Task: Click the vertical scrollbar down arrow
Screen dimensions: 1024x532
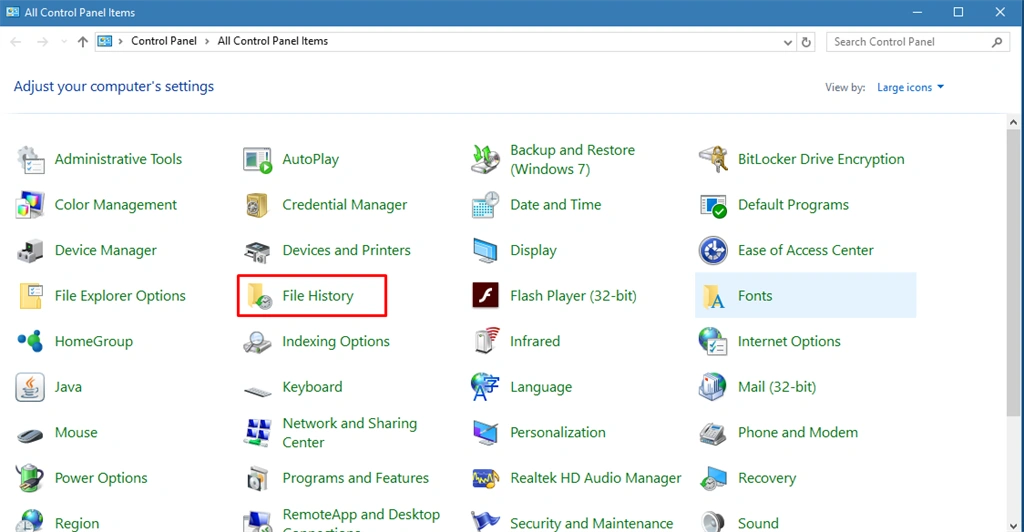Action: pyautogui.click(x=1013, y=525)
